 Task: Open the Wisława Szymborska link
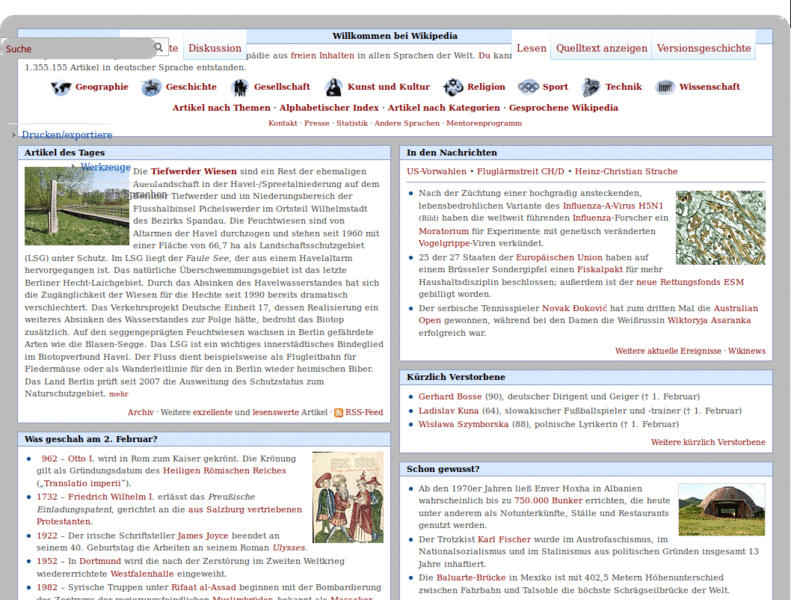pos(463,424)
